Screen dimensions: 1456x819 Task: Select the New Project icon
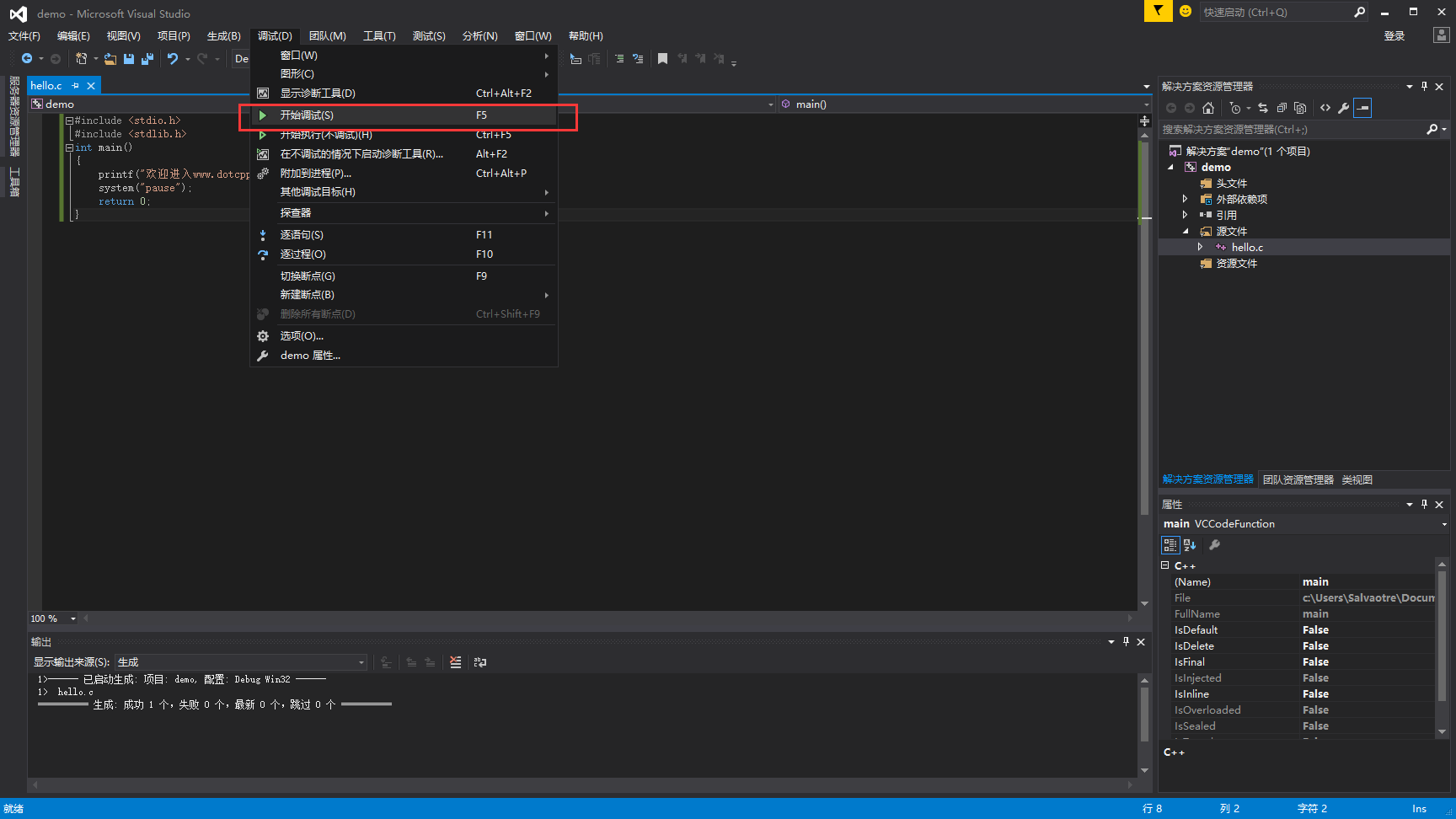(x=82, y=58)
